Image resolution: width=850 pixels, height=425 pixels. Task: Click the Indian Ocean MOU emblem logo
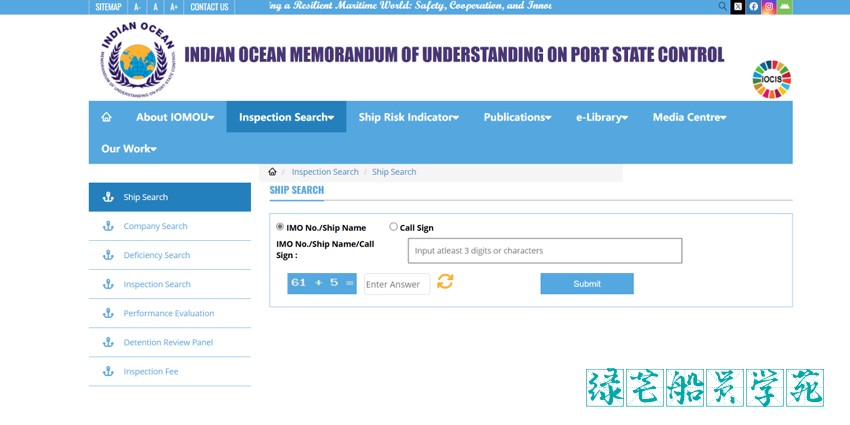tap(138, 59)
